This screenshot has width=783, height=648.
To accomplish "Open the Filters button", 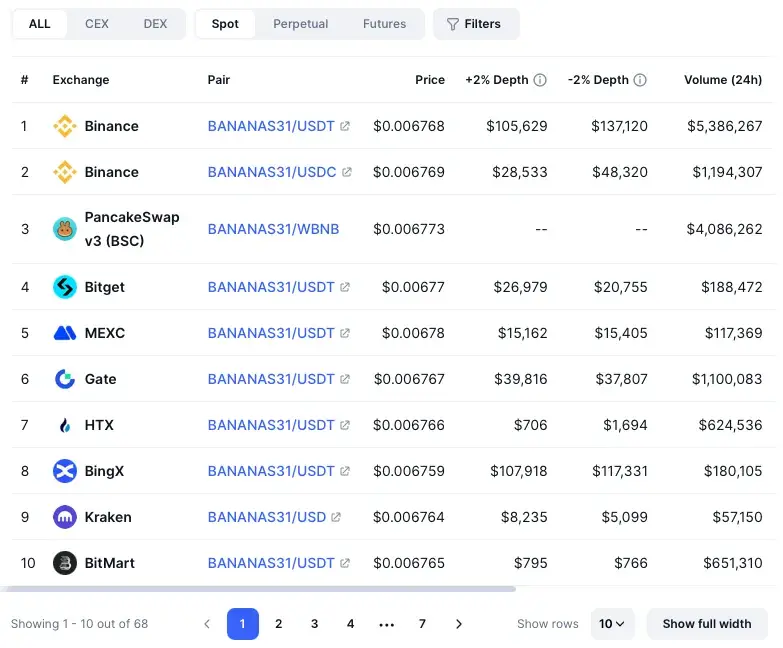I will pos(476,24).
